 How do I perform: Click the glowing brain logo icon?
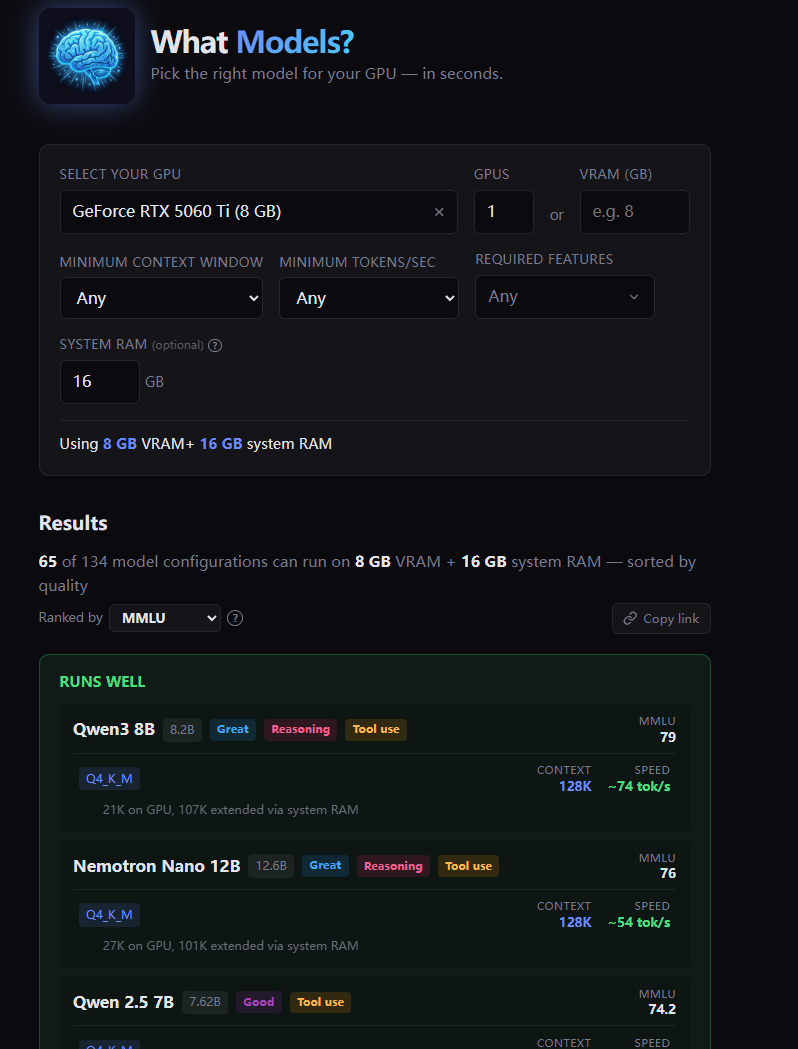(x=87, y=56)
